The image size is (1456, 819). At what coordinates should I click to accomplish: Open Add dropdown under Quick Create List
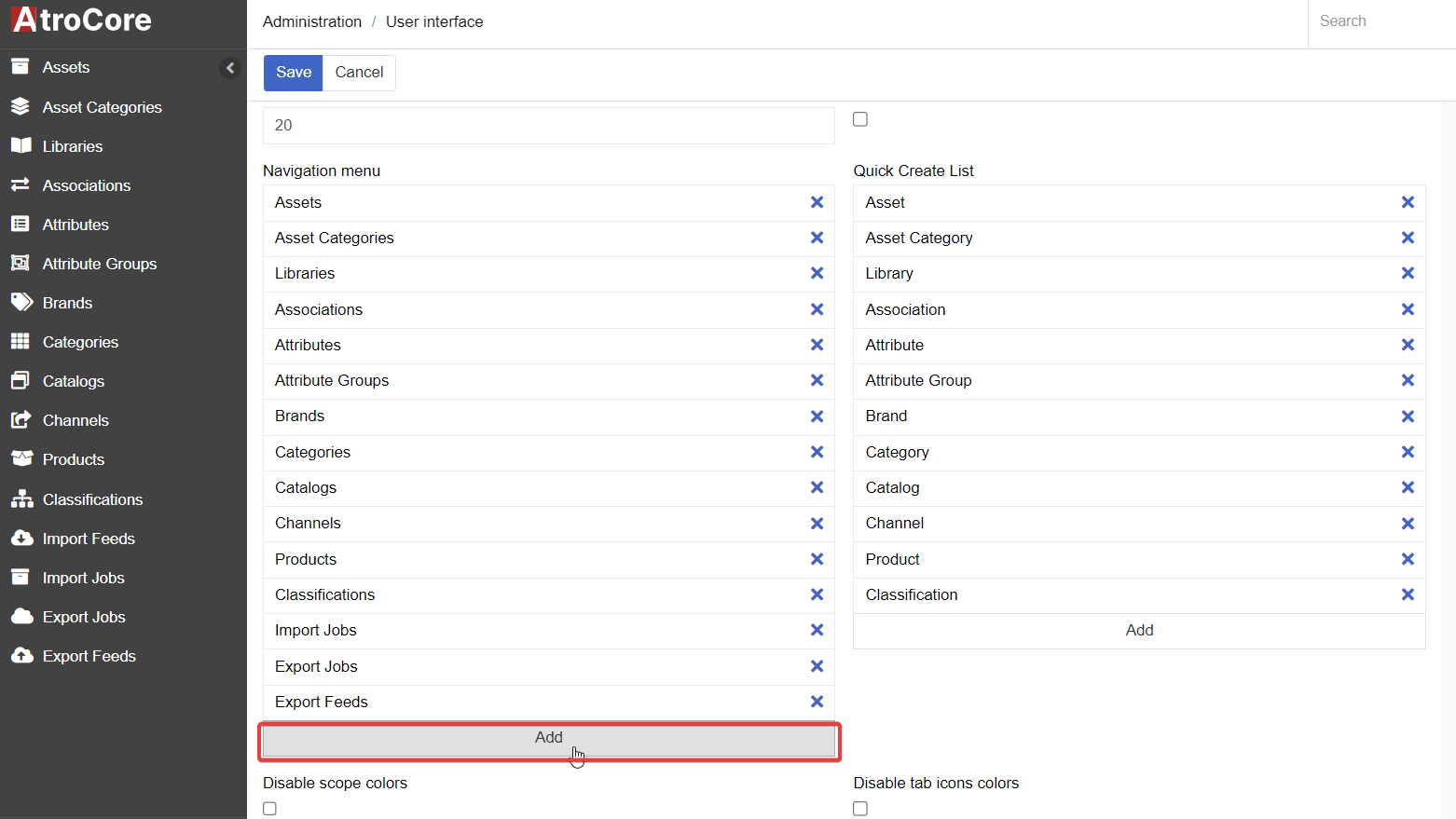pyautogui.click(x=1139, y=631)
